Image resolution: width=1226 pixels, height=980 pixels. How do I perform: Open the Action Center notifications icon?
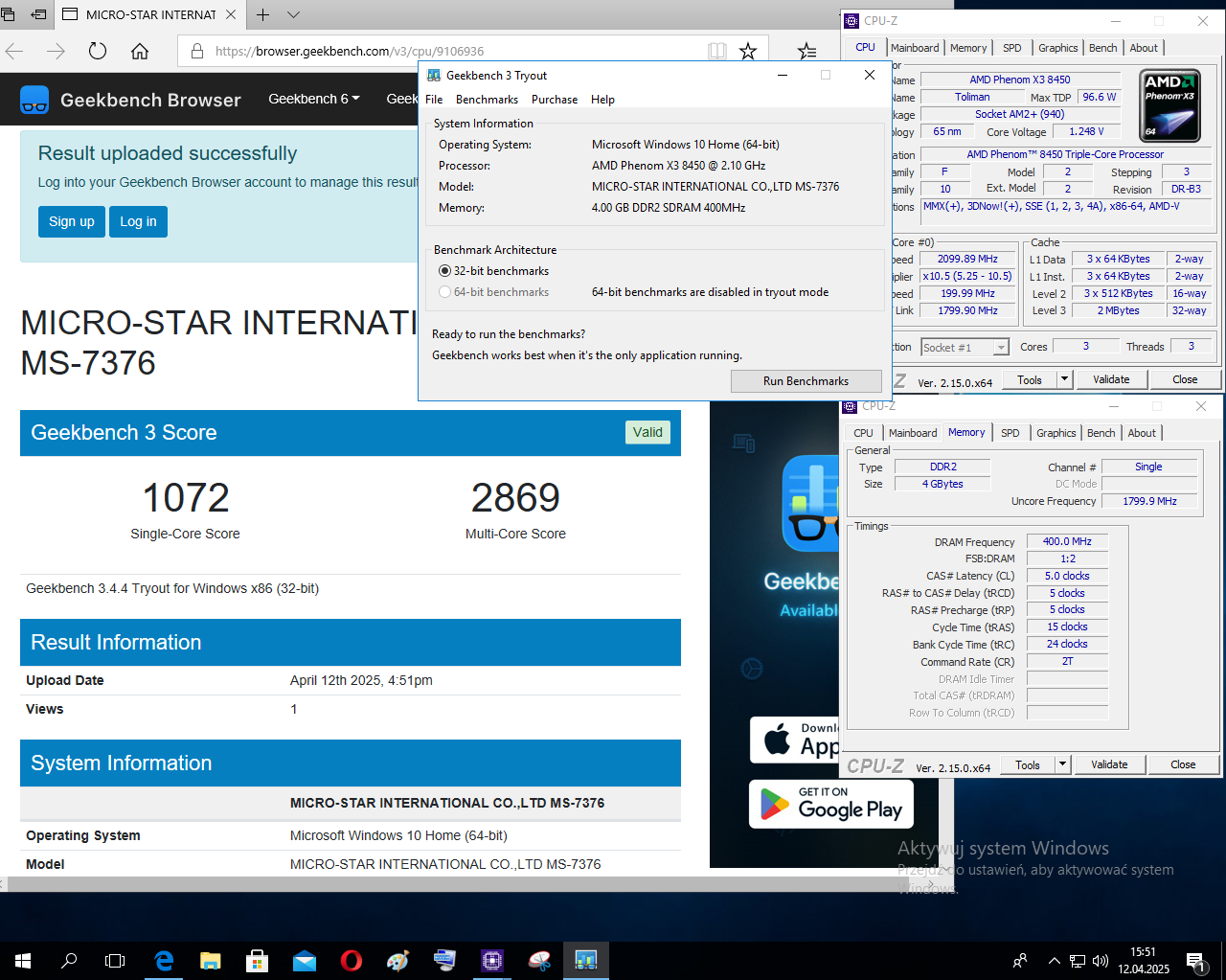tap(1195, 960)
